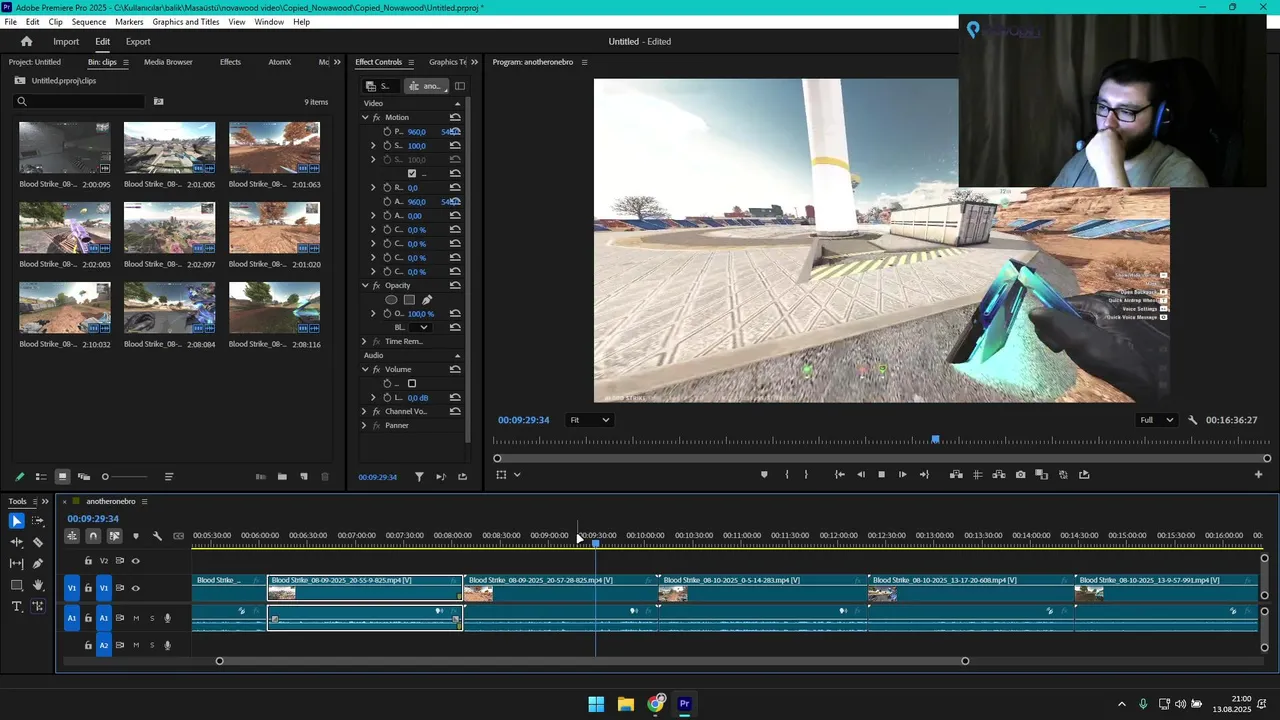Viewport: 1280px width, 720px height.
Task: Select the Razor tool
Action: pyautogui.click(x=38, y=542)
